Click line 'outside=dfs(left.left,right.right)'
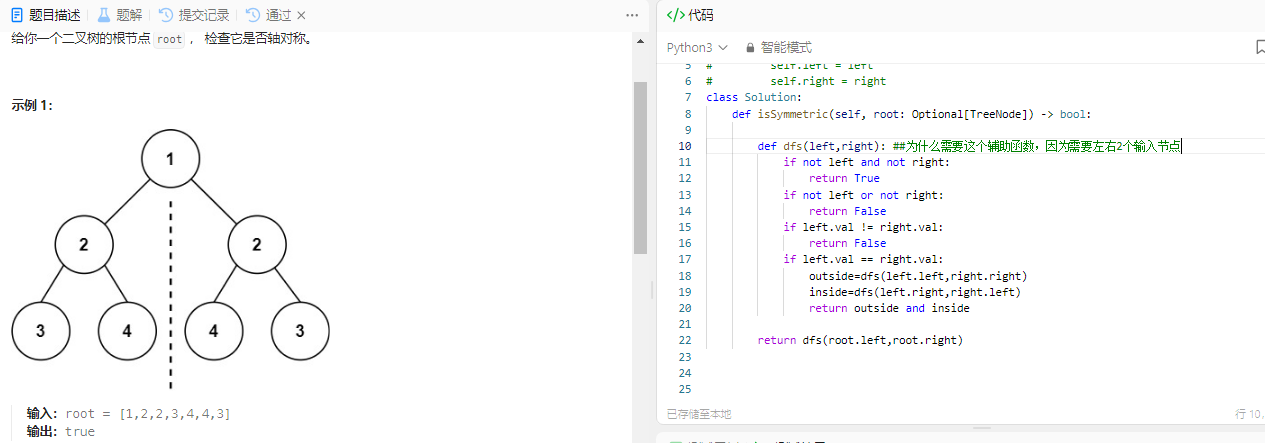Viewport: 1265px width, 443px height. 918,276
